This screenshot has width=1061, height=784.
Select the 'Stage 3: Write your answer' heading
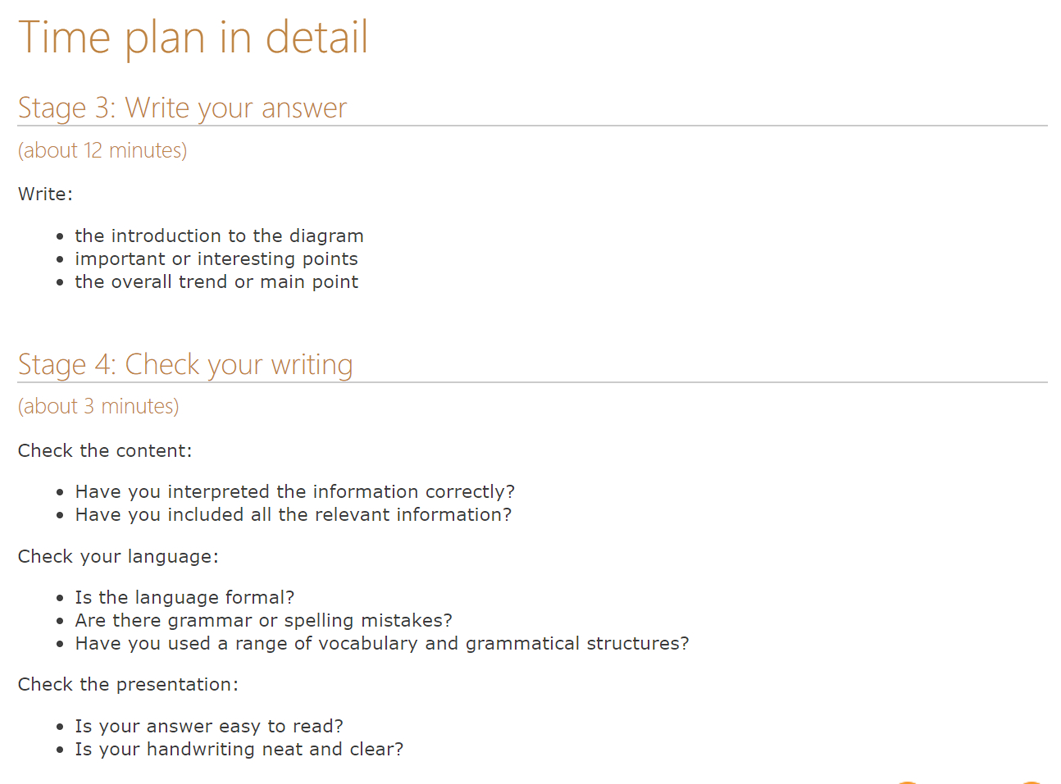click(x=182, y=107)
